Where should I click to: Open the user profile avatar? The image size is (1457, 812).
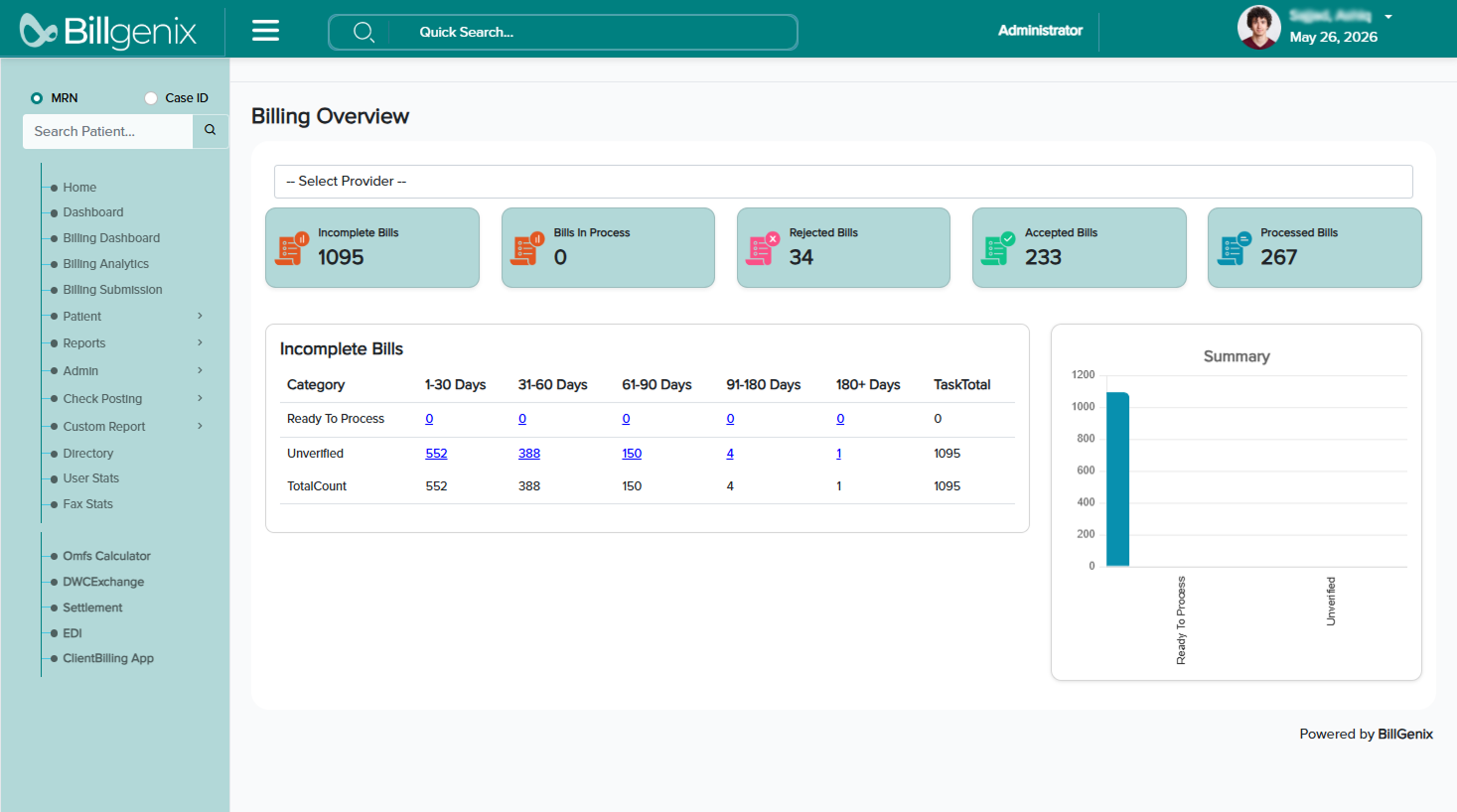[1258, 27]
